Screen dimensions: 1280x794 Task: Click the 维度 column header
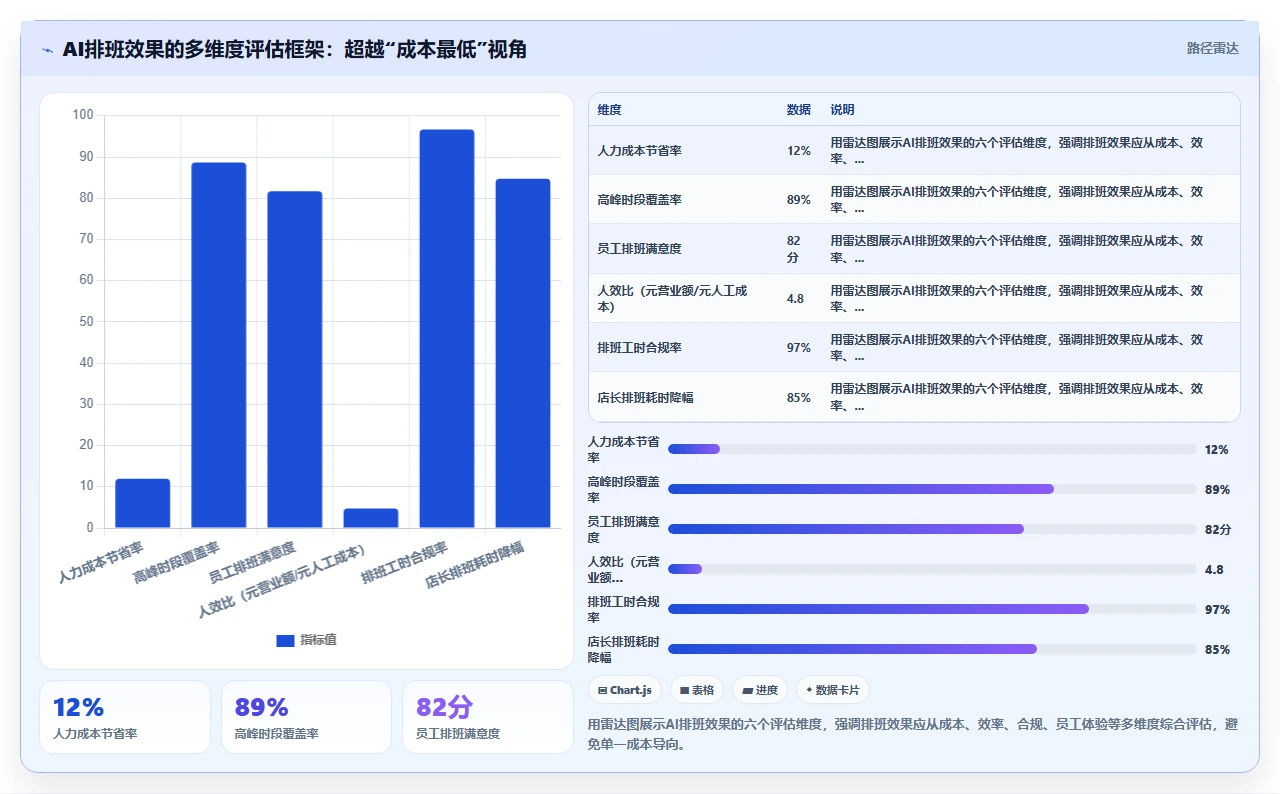pos(609,110)
